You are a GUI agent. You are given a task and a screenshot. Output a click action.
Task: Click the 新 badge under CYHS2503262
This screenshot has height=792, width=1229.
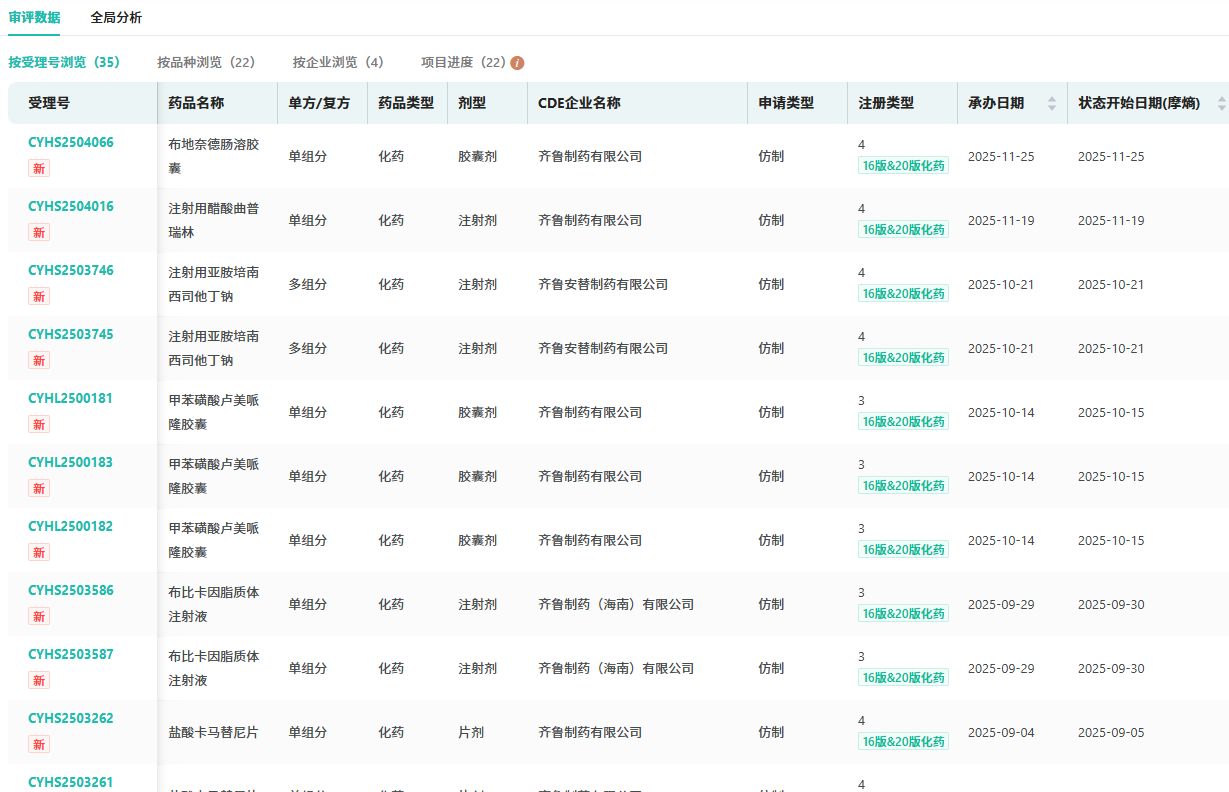(39, 745)
